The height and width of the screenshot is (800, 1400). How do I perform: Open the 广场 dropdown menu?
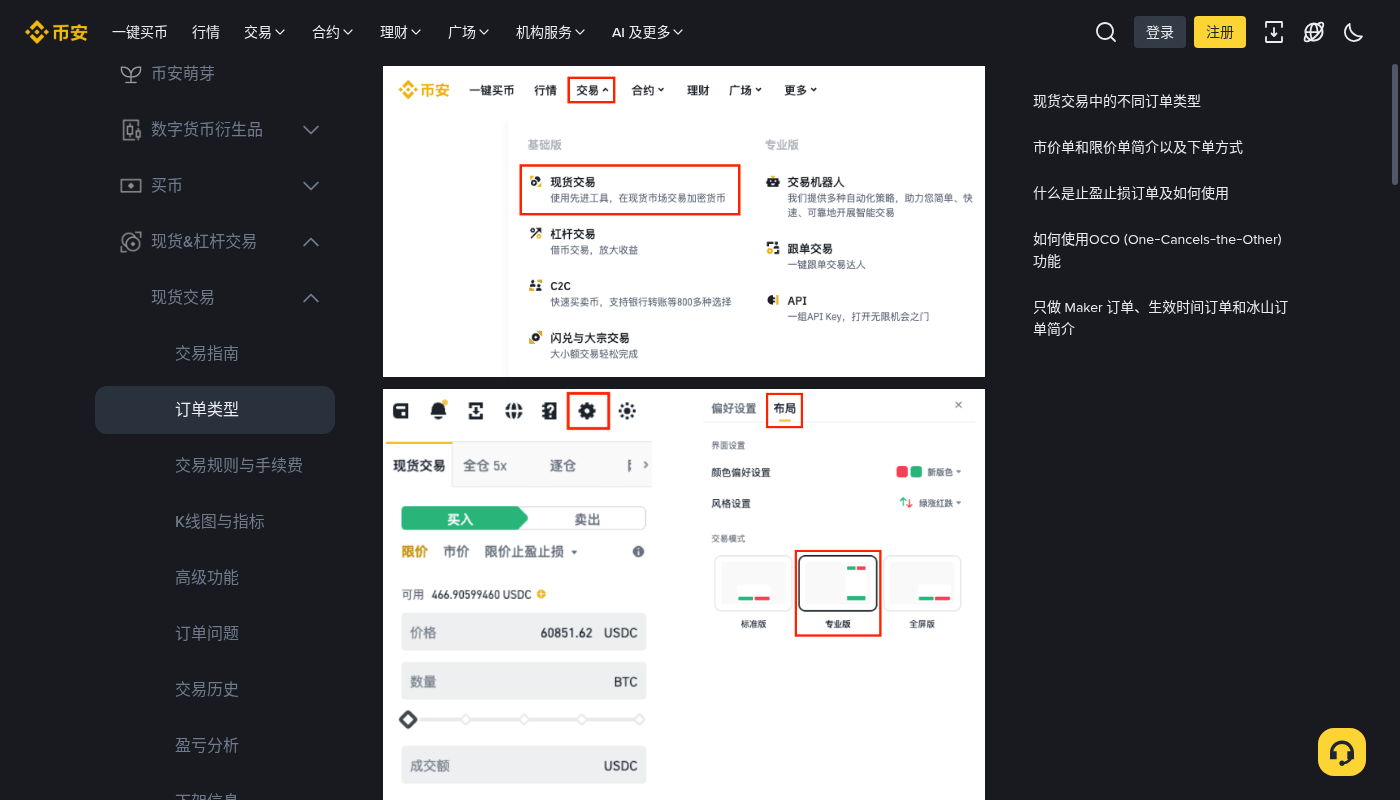(x=469, y=32)
